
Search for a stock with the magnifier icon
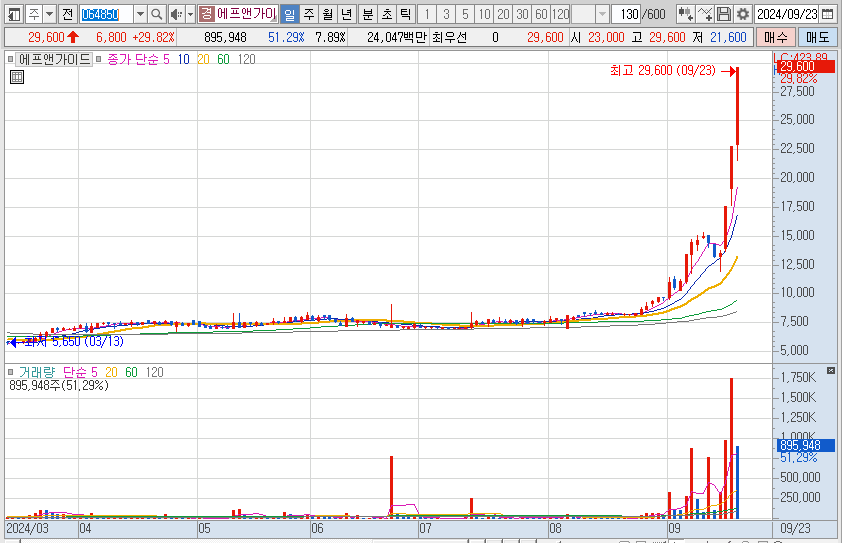(x=156, y=14)
